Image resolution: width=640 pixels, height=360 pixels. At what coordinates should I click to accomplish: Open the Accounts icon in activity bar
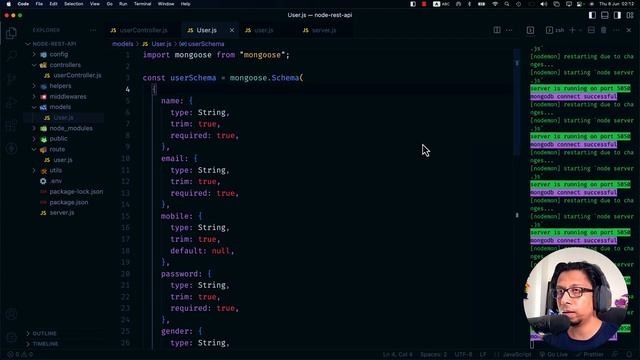click(11, 314)
